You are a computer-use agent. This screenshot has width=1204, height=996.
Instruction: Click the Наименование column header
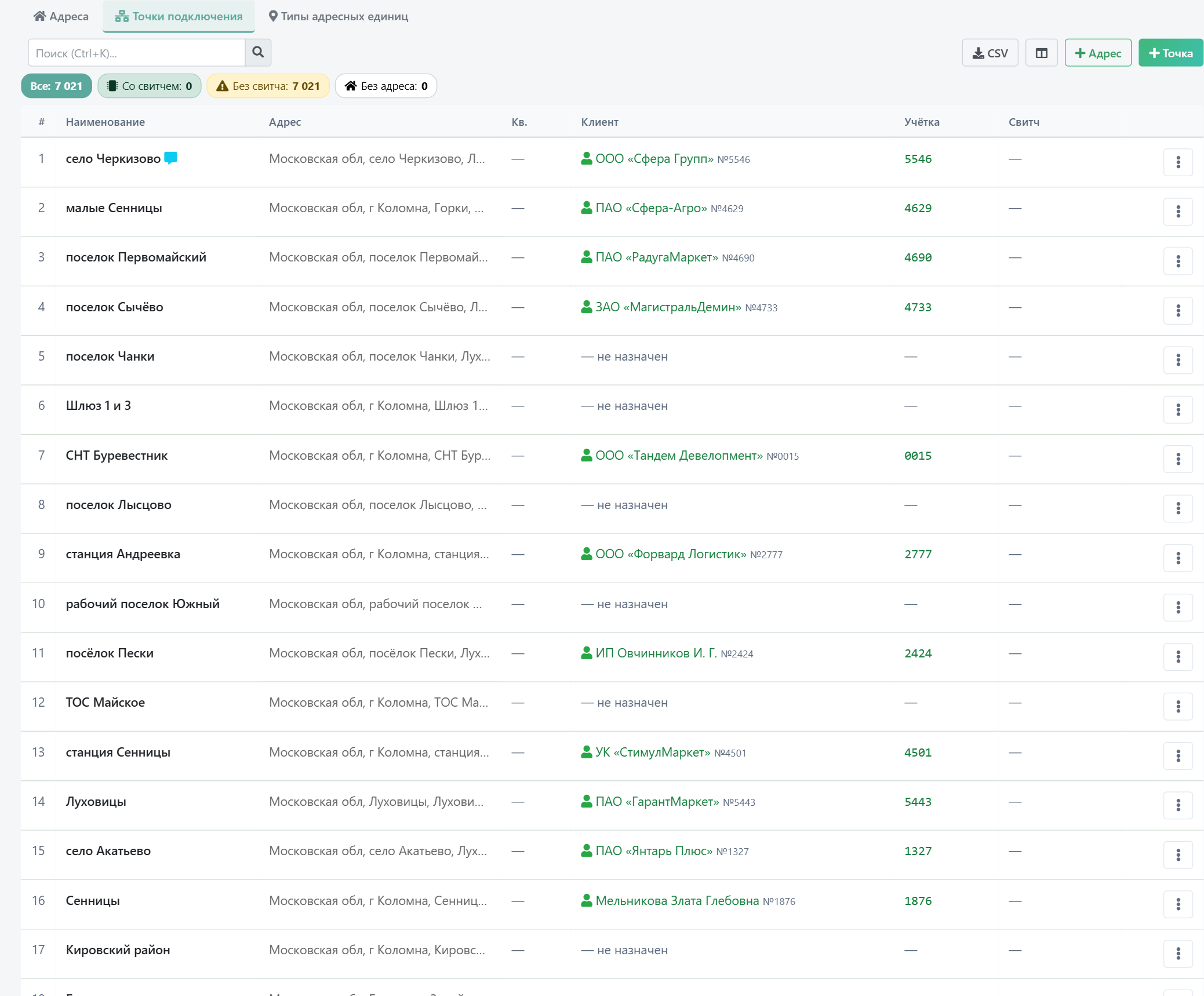coord(106,122)
